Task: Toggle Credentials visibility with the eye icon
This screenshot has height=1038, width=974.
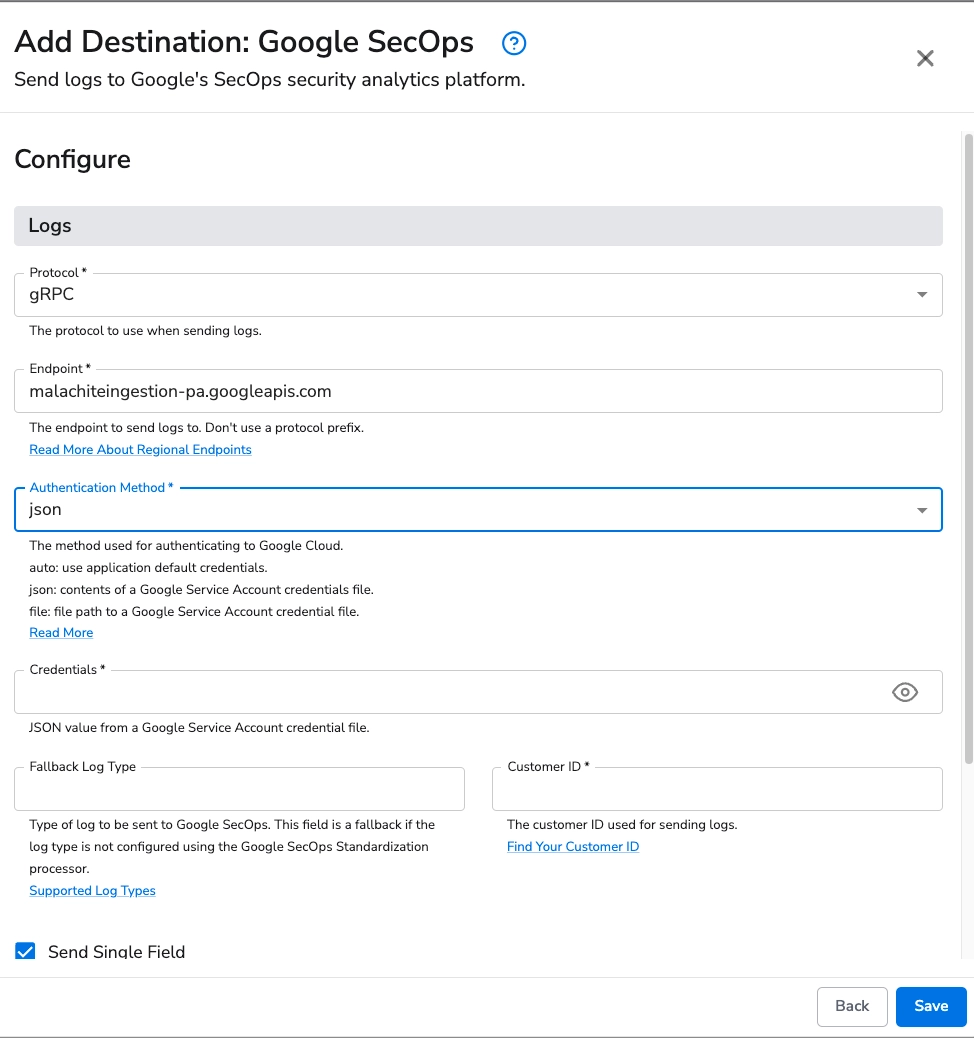Action: (905, 691)
